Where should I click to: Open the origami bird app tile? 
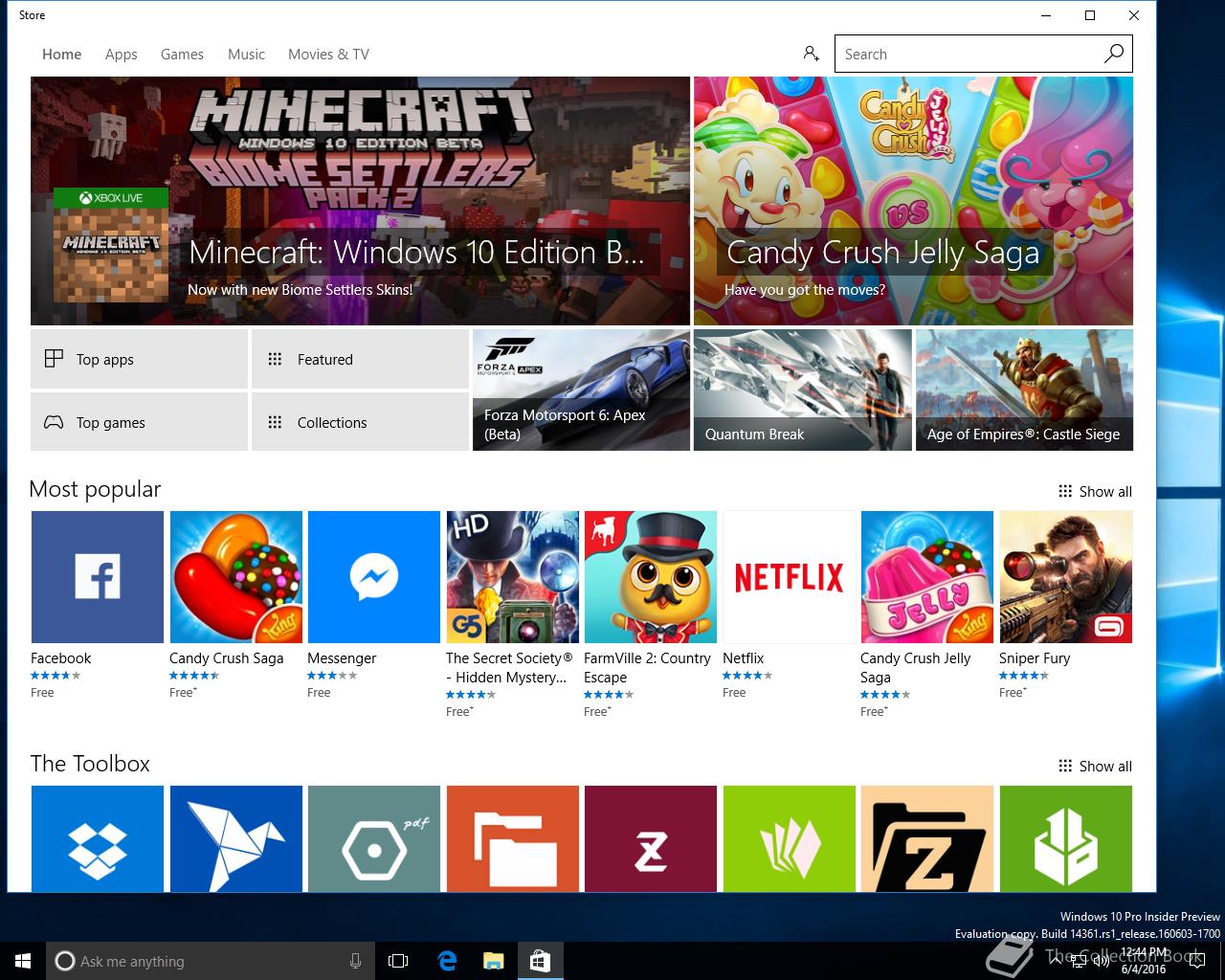click(x=235, y=839)
